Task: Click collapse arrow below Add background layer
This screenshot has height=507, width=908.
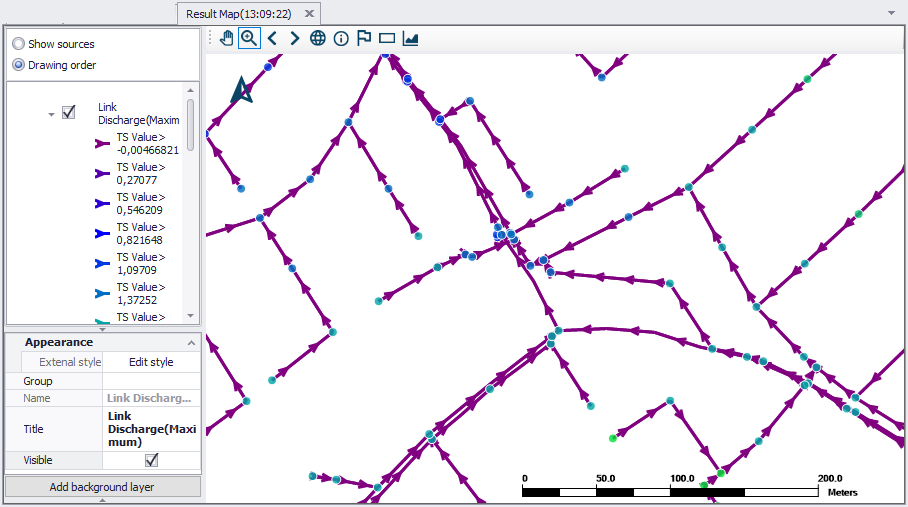Action: click(x=102, y=501)
